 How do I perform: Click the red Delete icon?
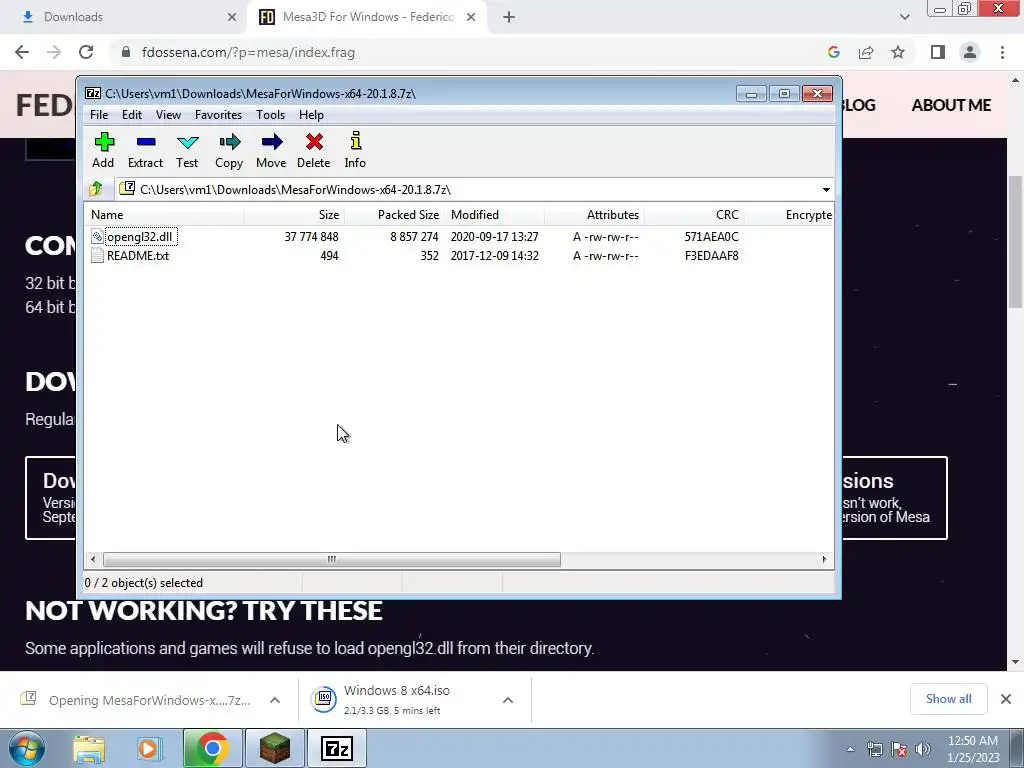click(x=313, y=150)
